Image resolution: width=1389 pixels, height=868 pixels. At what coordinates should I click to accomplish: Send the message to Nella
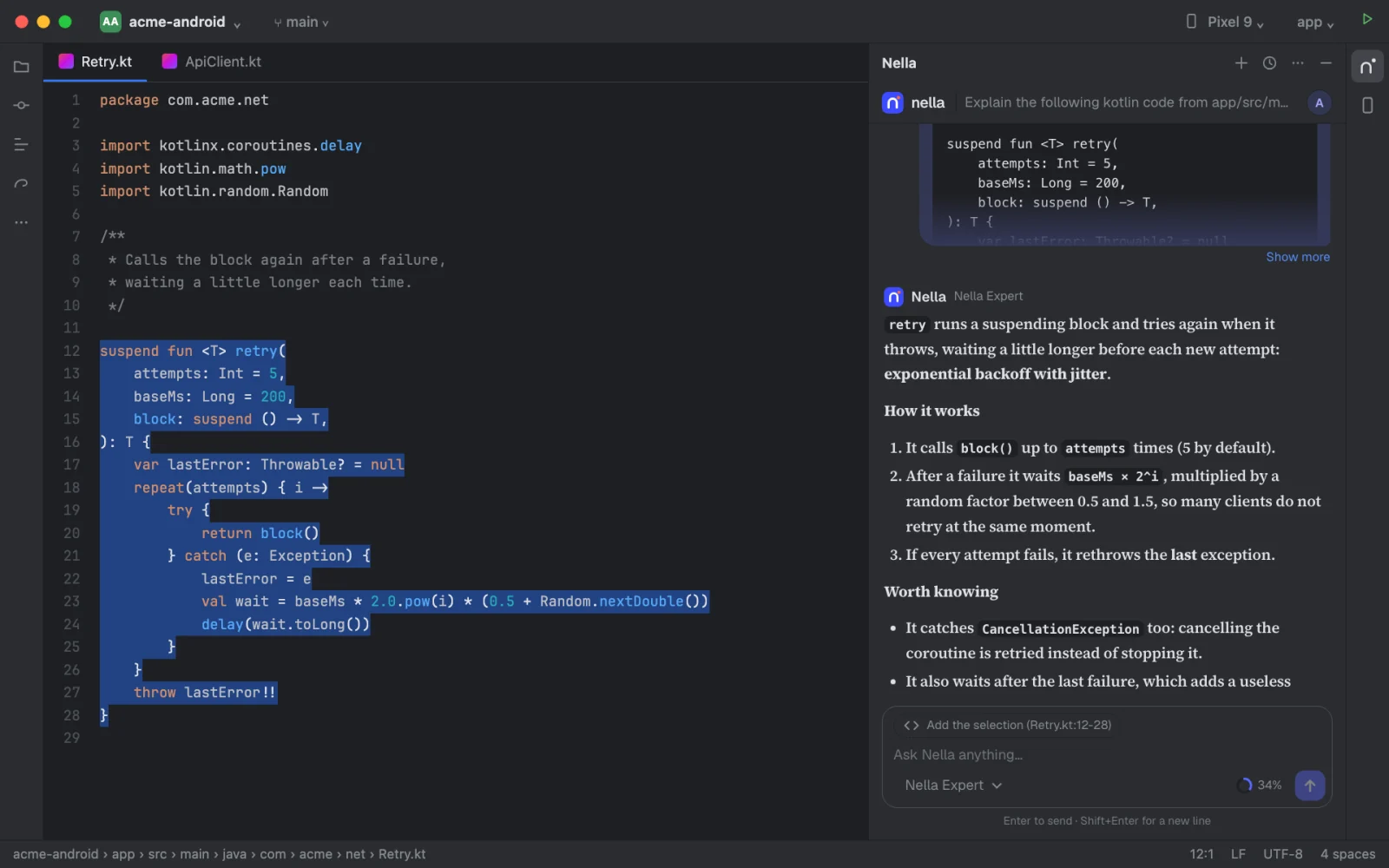tap(1310, 786)
